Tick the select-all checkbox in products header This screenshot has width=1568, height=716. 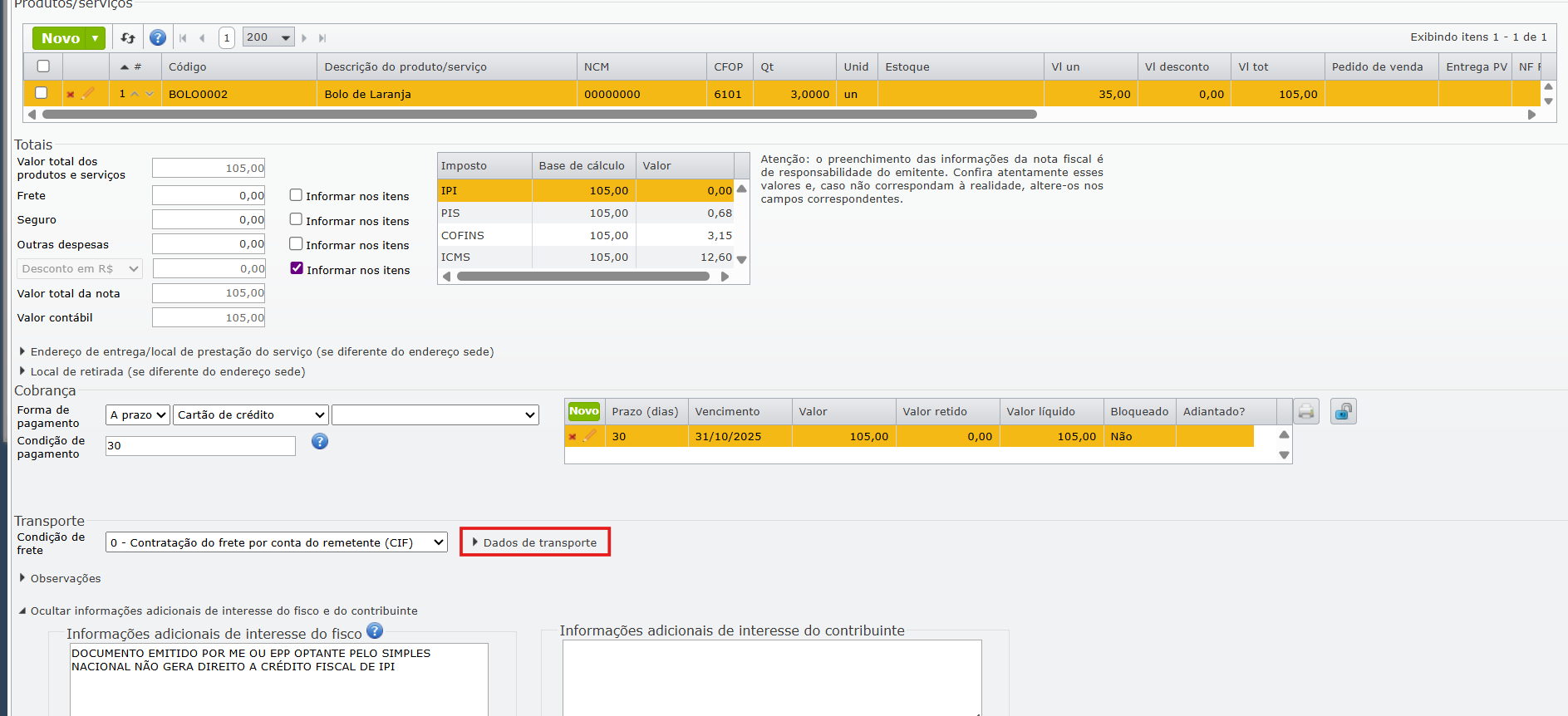point(43,66)
